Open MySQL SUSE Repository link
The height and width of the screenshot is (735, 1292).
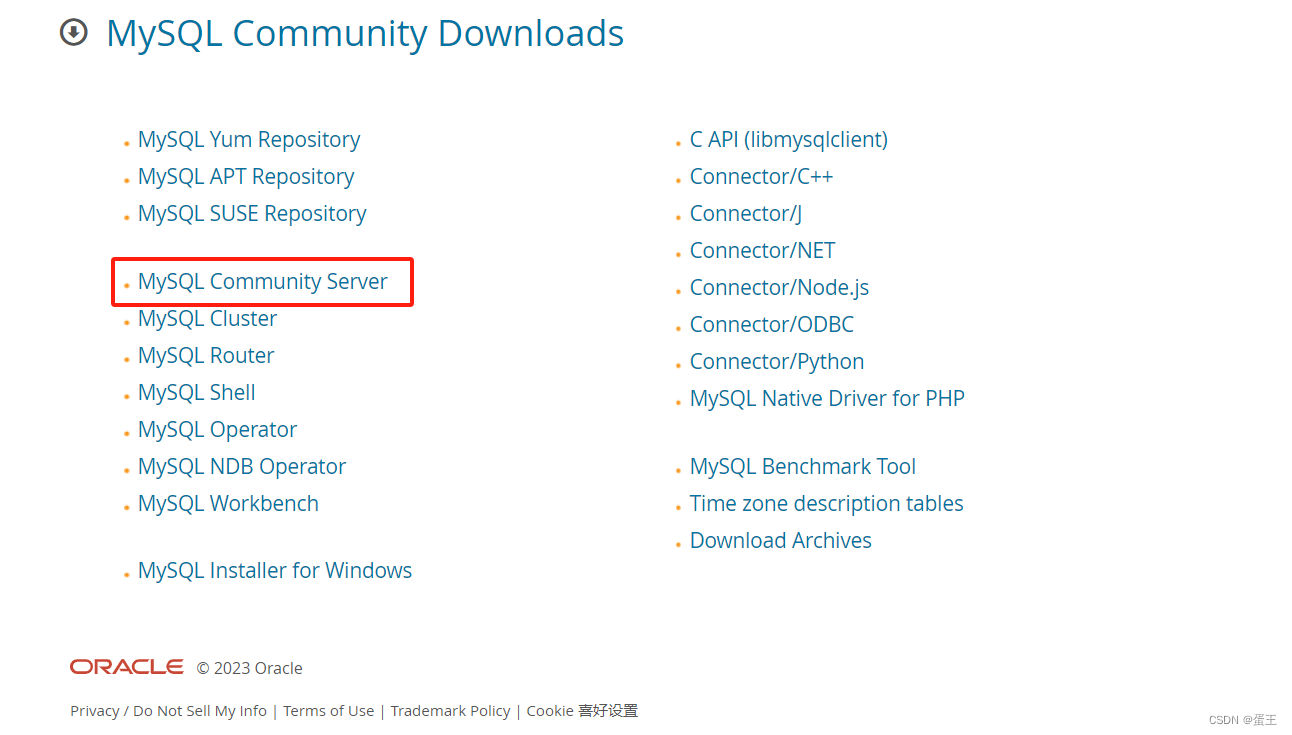tap(252, 214)
